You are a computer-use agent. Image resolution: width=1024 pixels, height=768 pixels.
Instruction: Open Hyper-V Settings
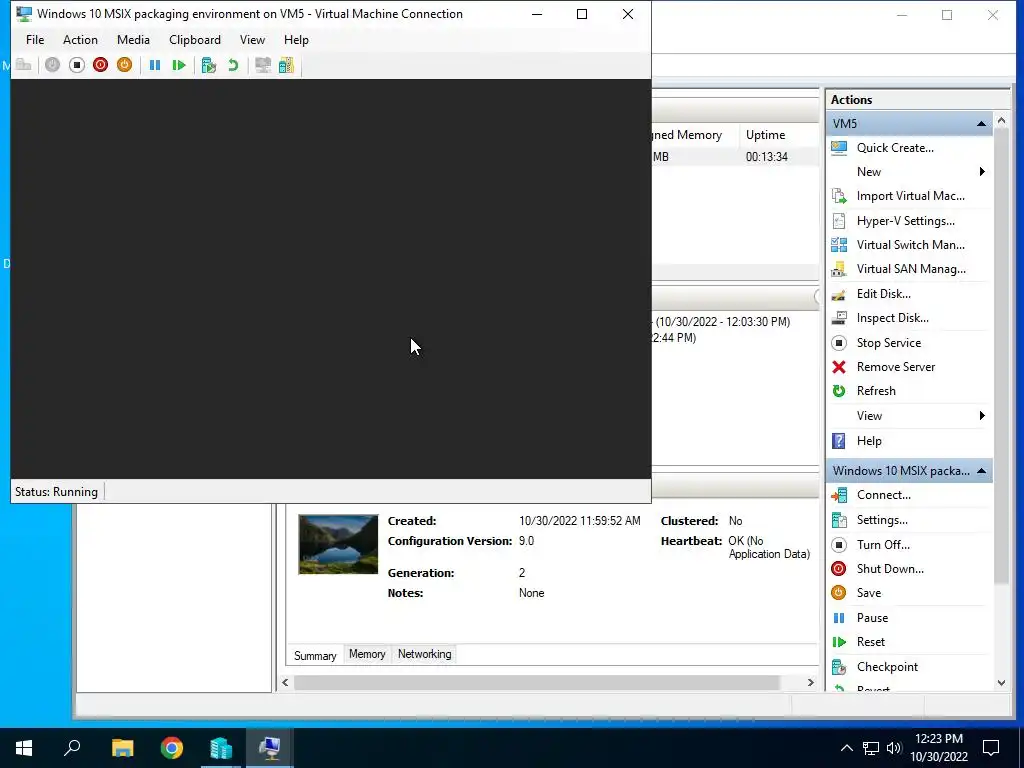pos(906,221)
